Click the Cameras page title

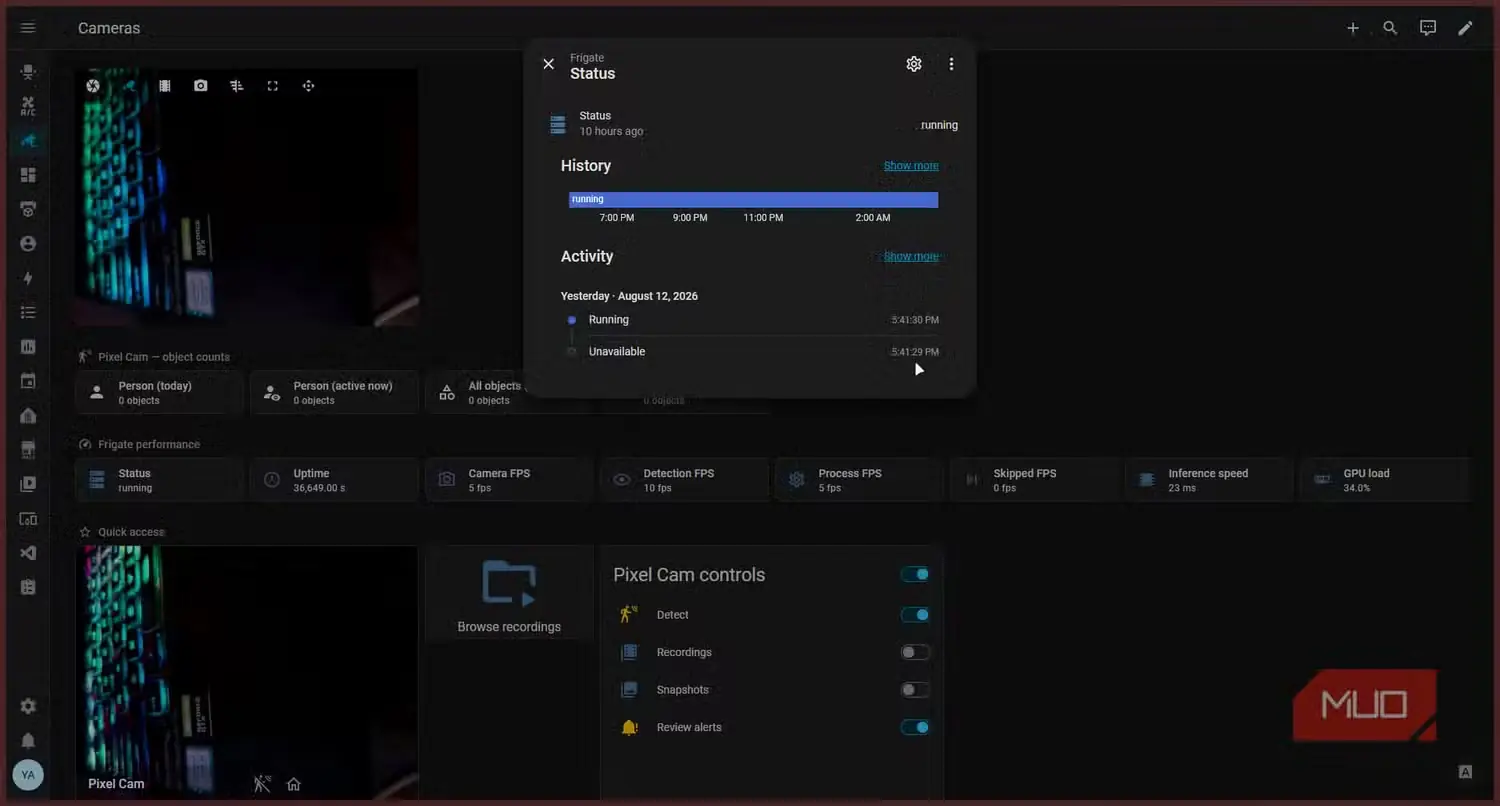point(109,28)
